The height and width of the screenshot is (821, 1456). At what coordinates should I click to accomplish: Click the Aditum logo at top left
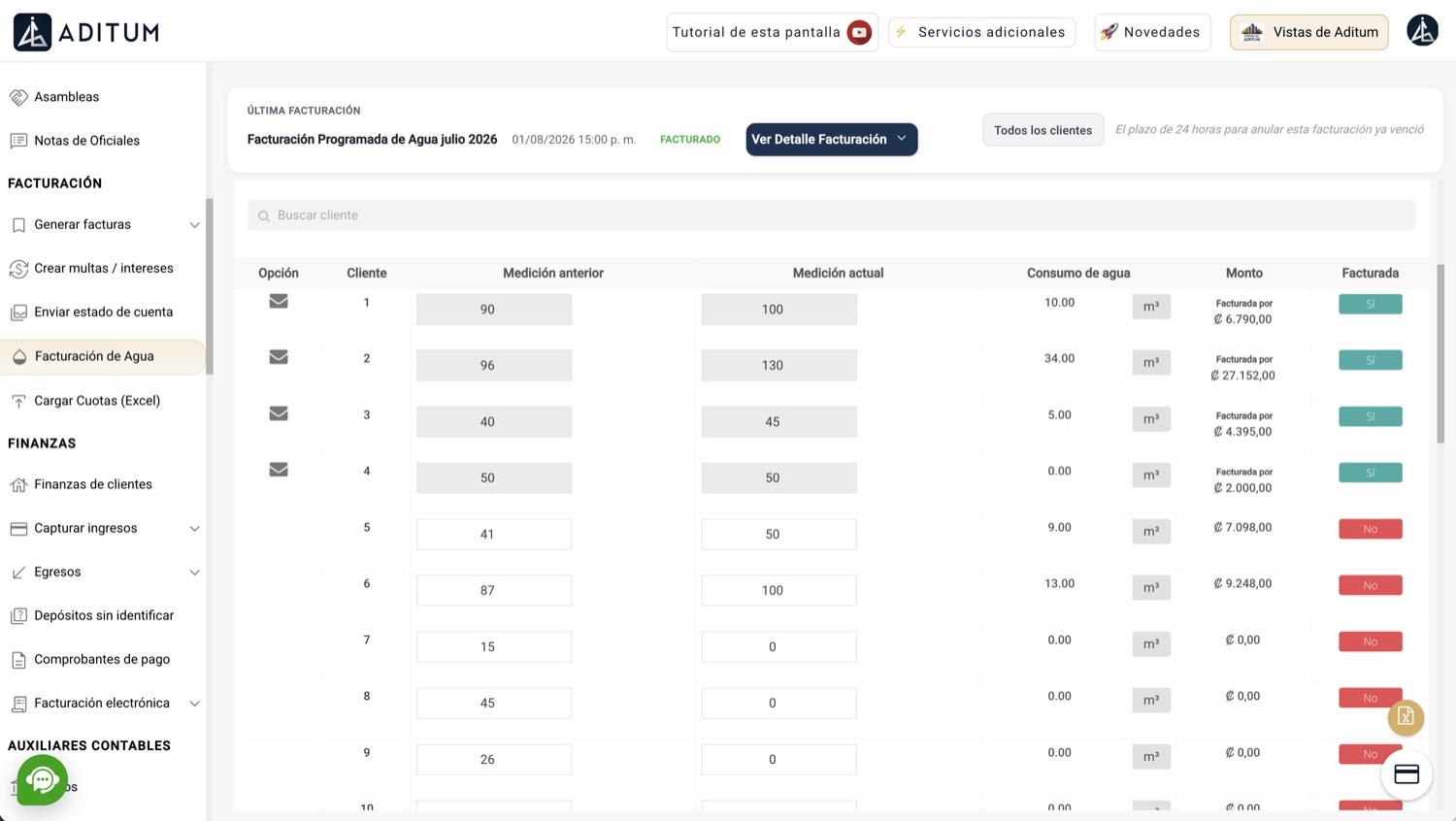[86, 32]
